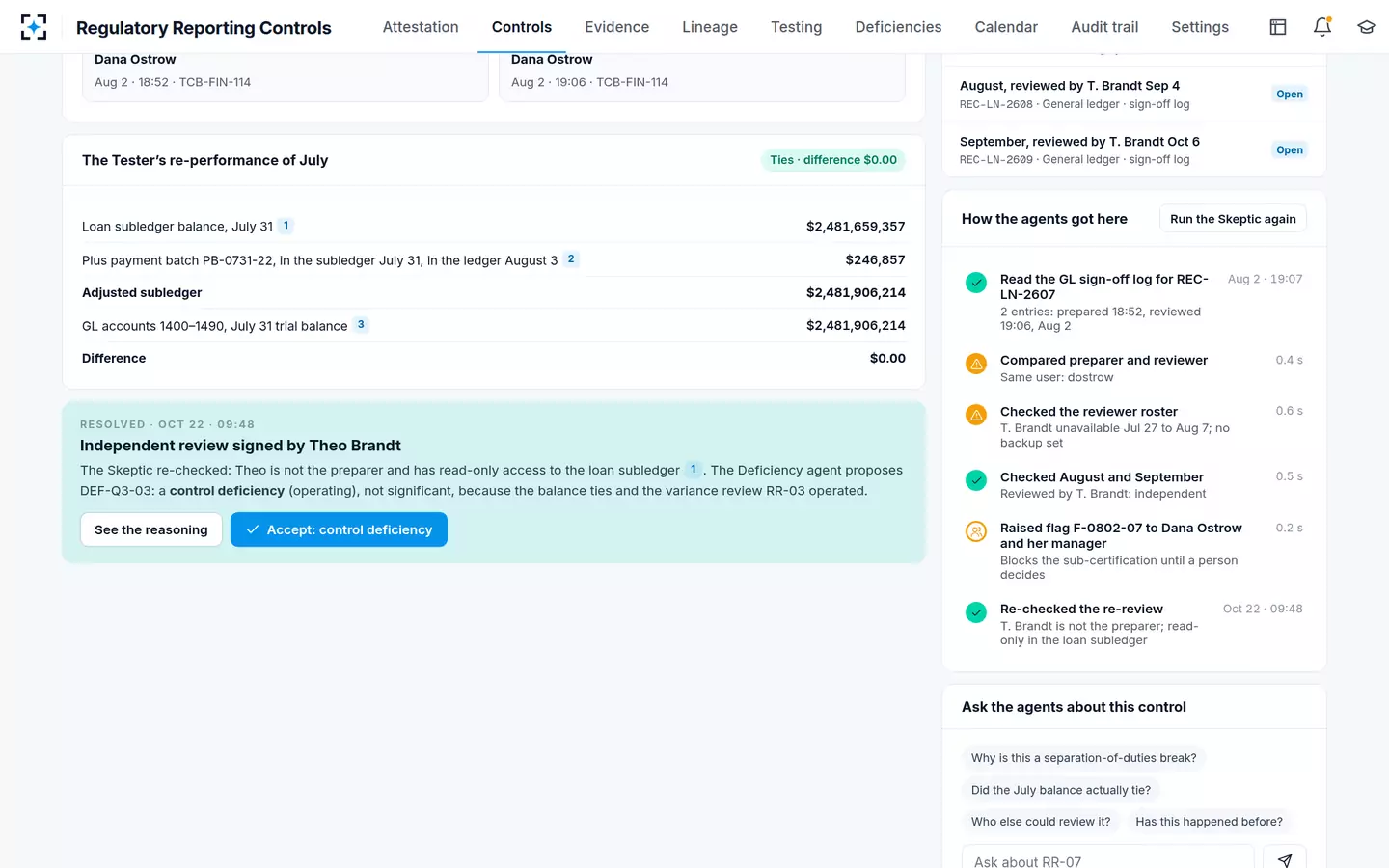Viewport: 1389px width, 868px height.
Task: Click the Regulatory Reporting Controls logo icon
Action: point(34,27)
